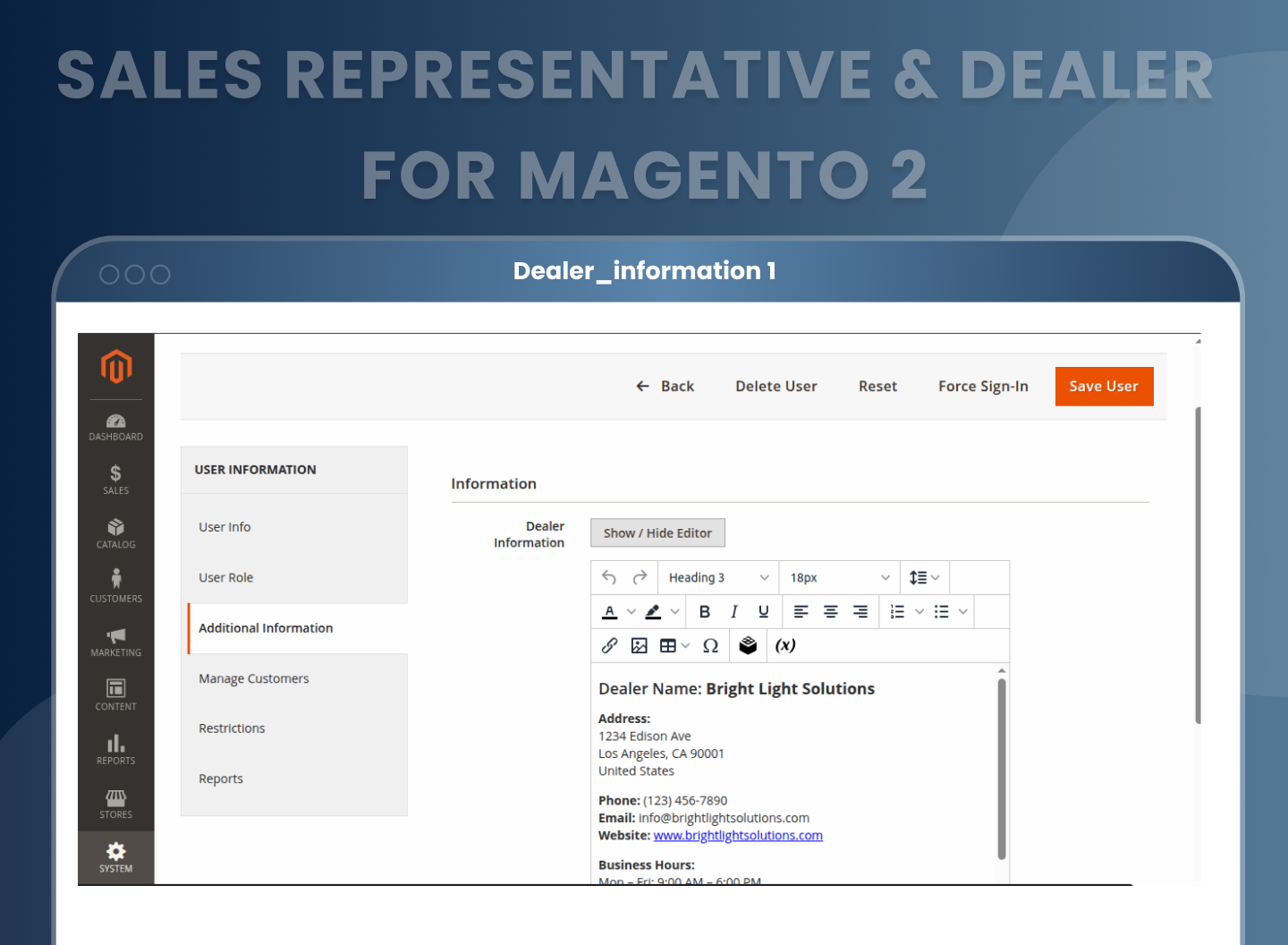Screen dimensions: 1288x945
Task: Apply the highlight color swatch
Action: pos(656,611)
